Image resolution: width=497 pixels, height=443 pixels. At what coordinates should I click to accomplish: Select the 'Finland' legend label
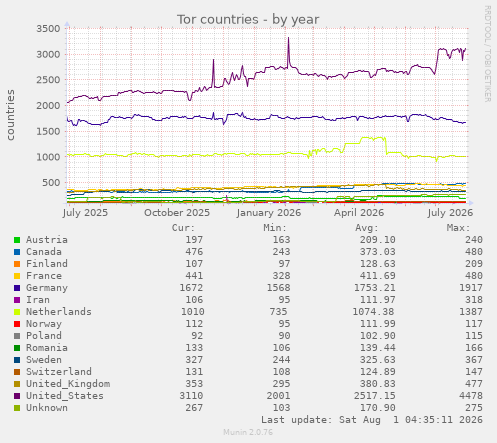click(47, 264)
